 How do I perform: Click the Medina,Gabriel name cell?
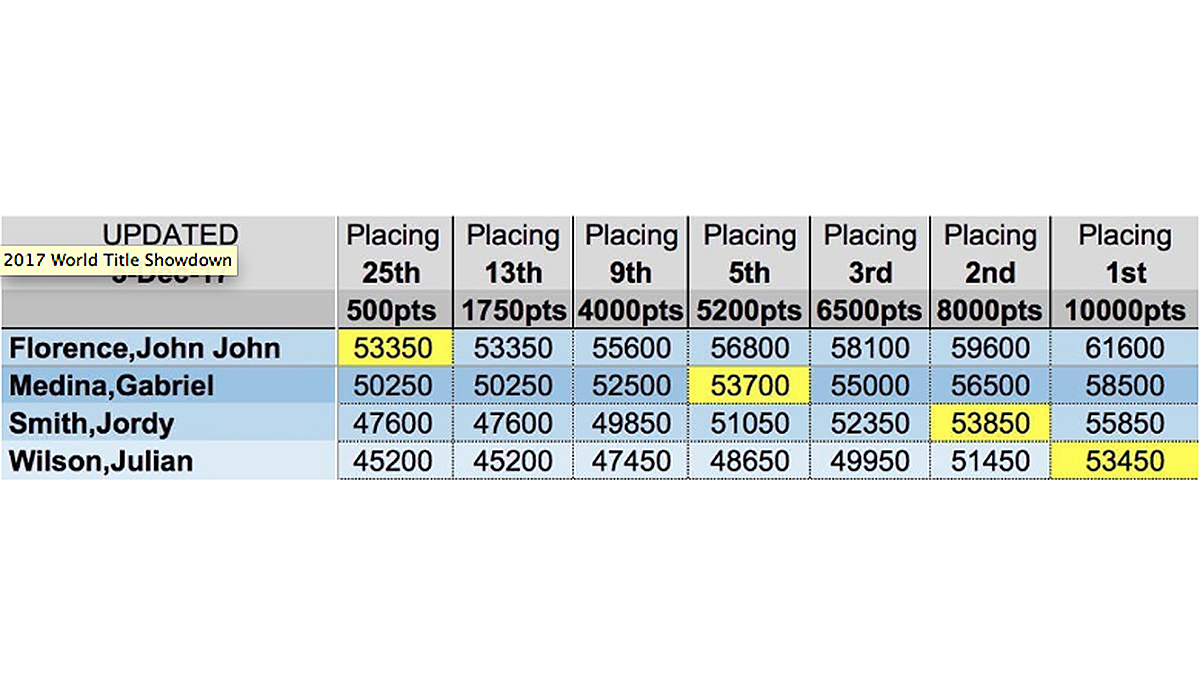[168, 386]
